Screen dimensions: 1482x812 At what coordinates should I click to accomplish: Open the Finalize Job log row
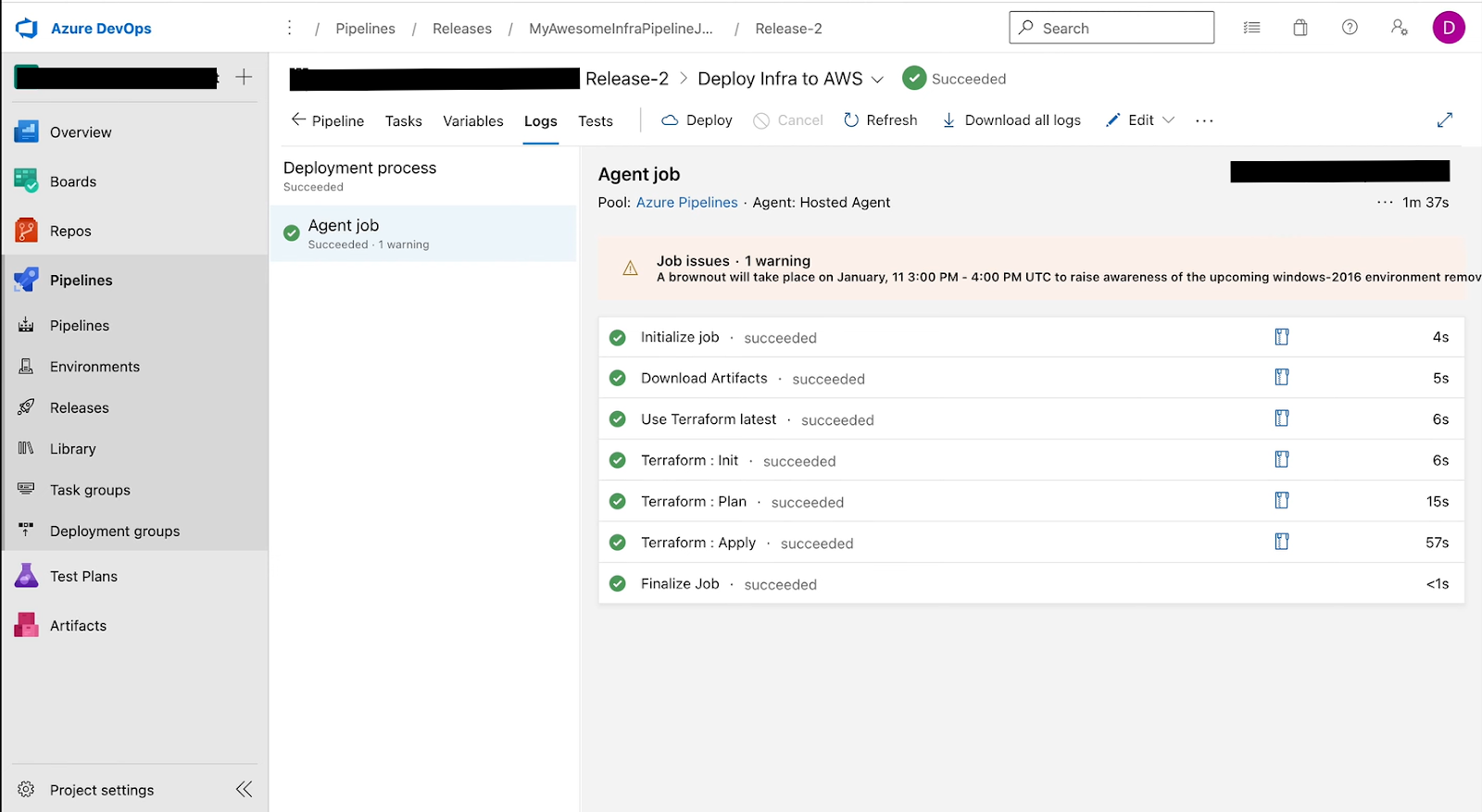[x=1032, y=583]
